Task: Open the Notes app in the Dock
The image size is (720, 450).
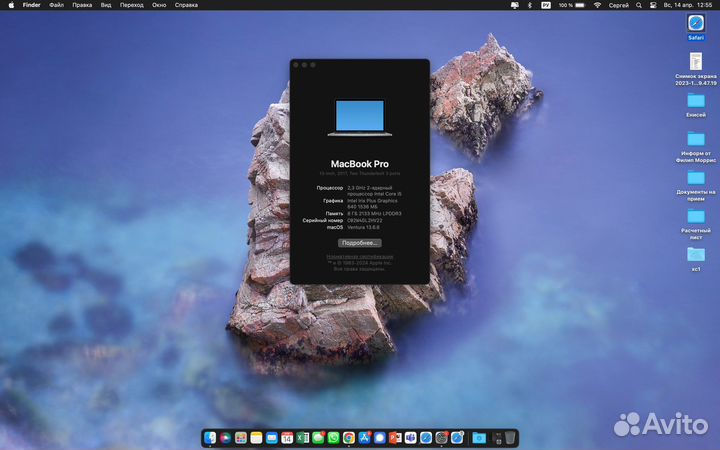Action: pyautogui.click(x=256, y=438)
